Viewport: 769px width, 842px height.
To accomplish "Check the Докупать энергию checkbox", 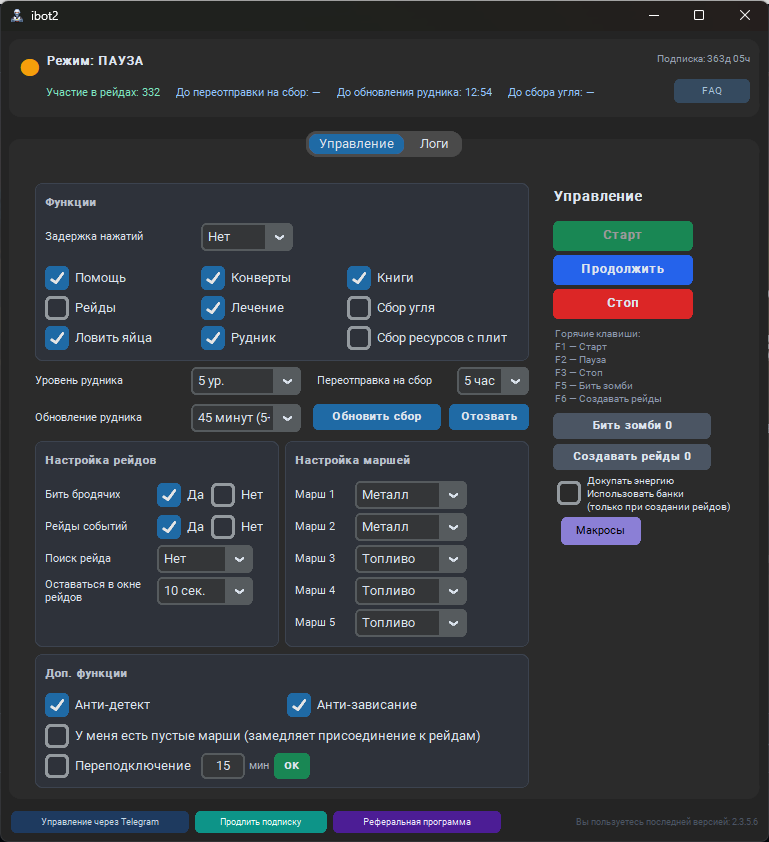I will click(569, 493).
